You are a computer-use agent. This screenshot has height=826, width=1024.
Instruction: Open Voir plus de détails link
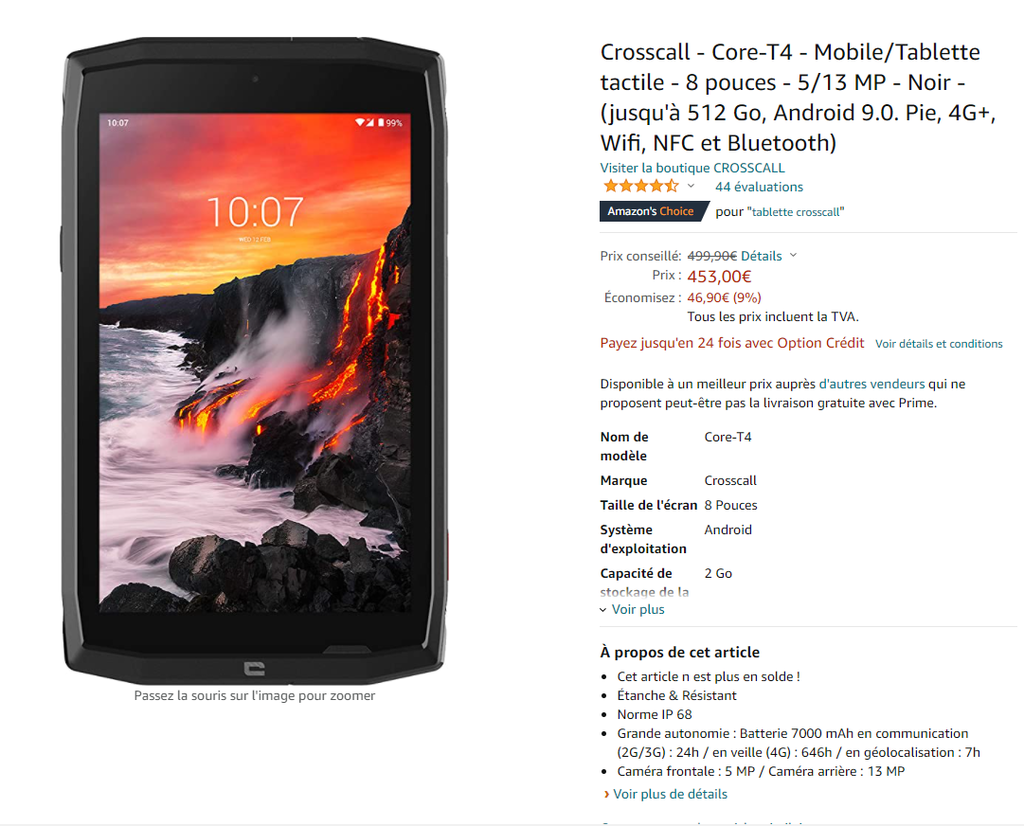[670, 794]
